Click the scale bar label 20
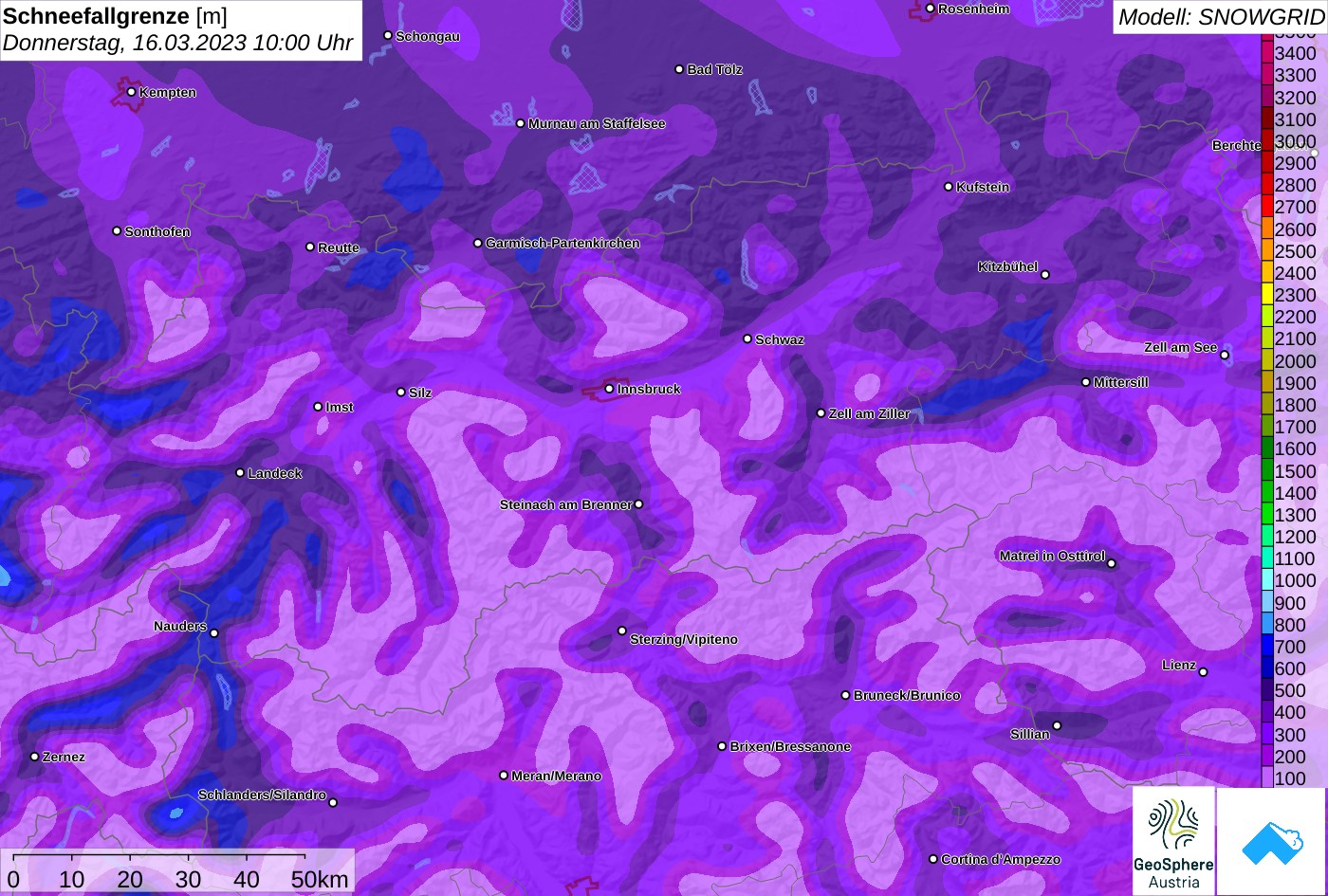1328x896 pixels. (x=130, y=880)
